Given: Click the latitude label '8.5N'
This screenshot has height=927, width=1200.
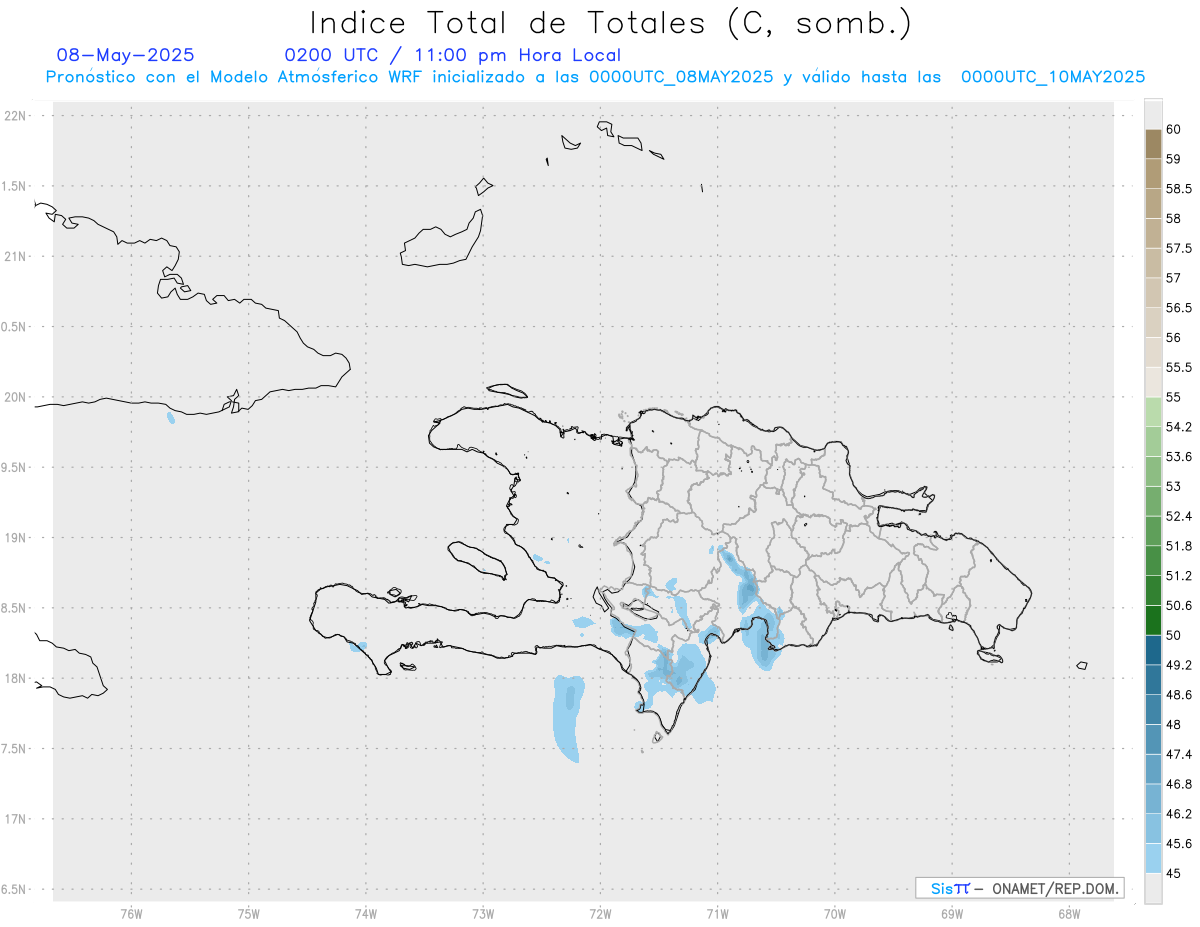Looking at the screenshot, I should point(15,608).
